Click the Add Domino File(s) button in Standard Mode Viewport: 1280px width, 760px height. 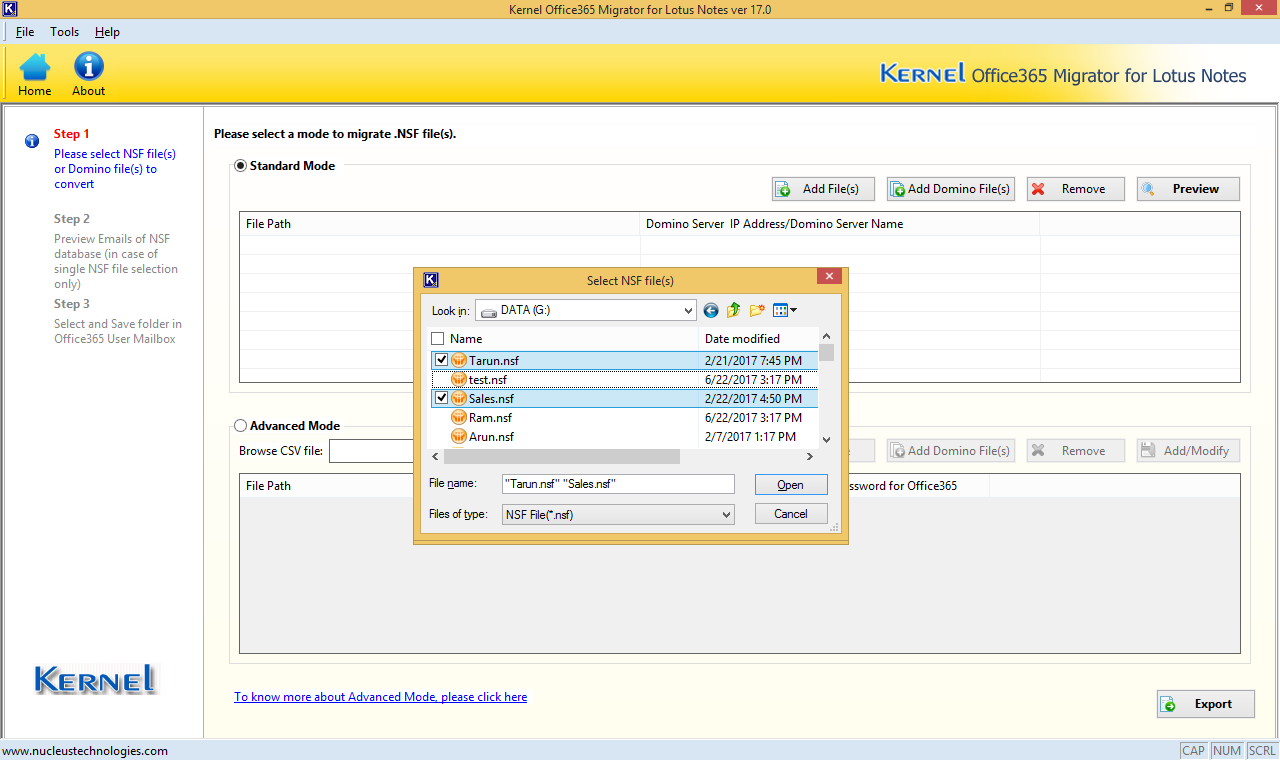(950, 189)
